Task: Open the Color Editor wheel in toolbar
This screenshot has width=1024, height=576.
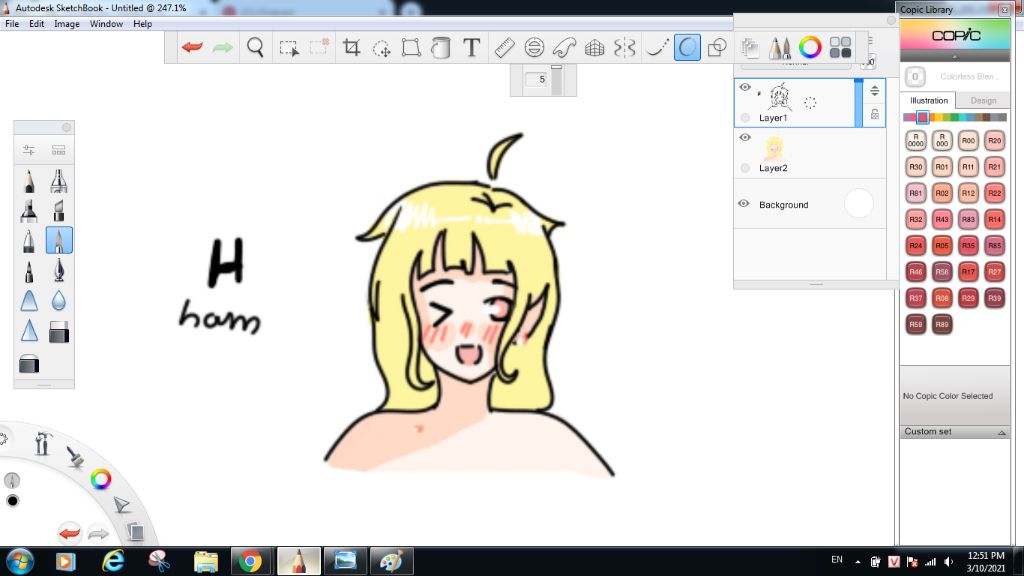Action: [x=810, y=47]
